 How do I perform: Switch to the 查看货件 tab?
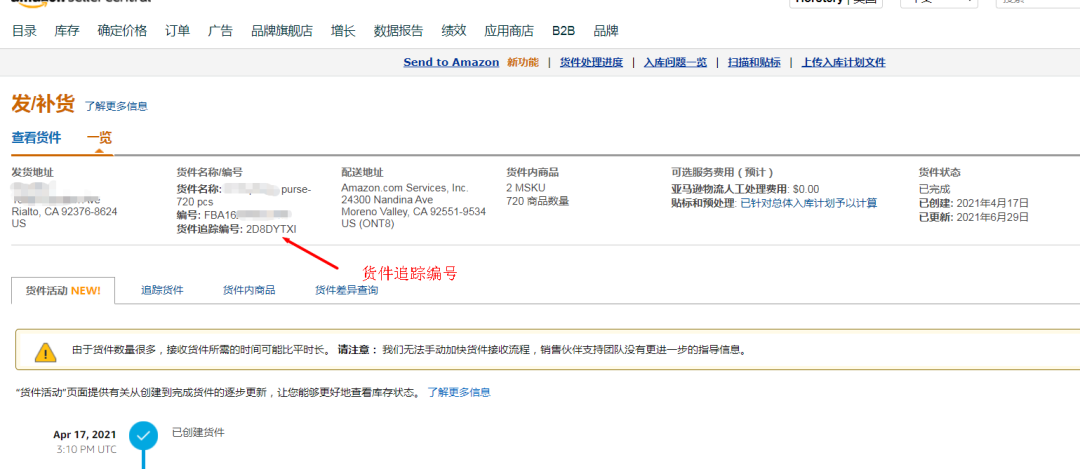coord(36,137)
